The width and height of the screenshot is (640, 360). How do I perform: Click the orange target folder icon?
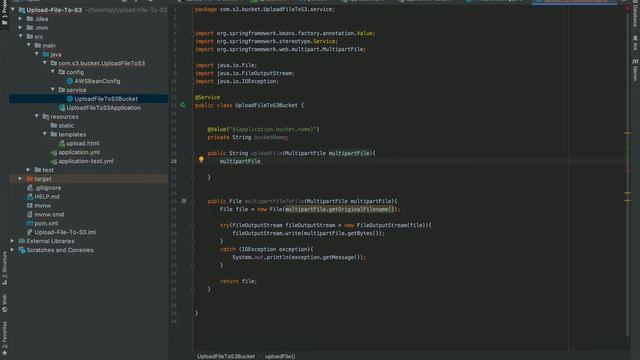[x=29, y=179]
